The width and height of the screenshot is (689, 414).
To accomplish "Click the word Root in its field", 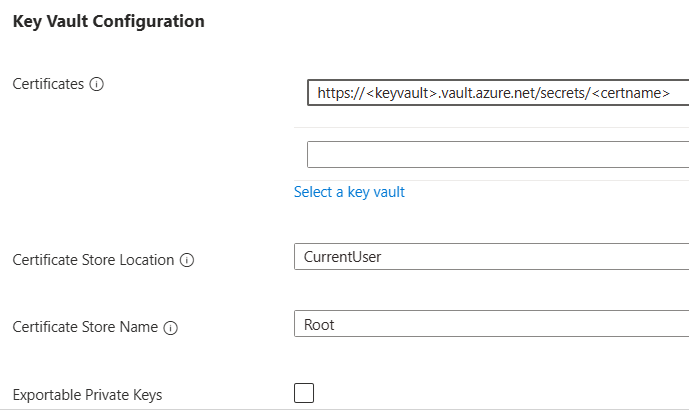I will 319,324.
